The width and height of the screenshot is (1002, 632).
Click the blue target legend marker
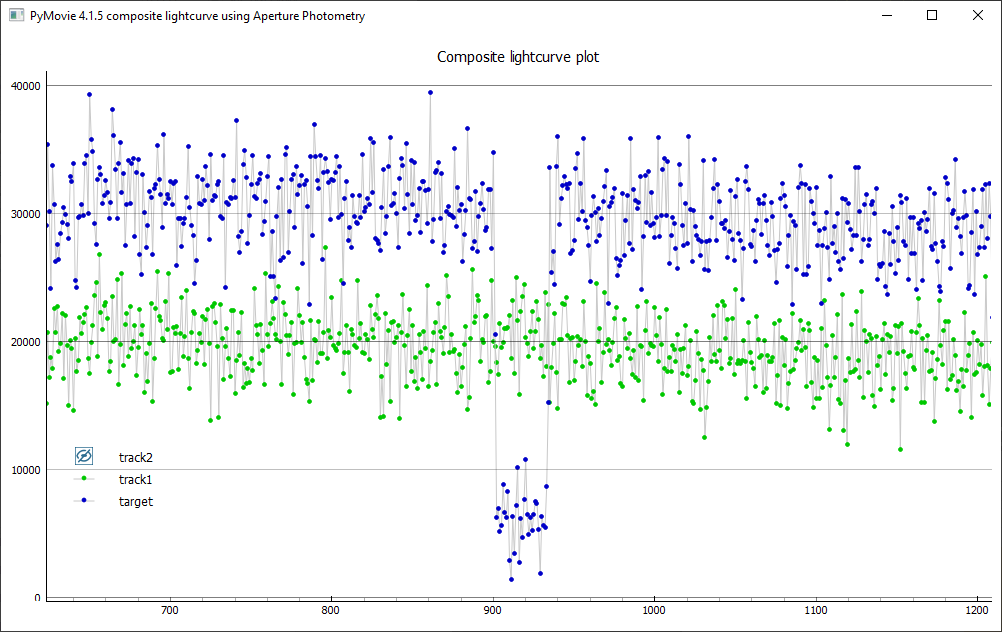click(84, 501)
